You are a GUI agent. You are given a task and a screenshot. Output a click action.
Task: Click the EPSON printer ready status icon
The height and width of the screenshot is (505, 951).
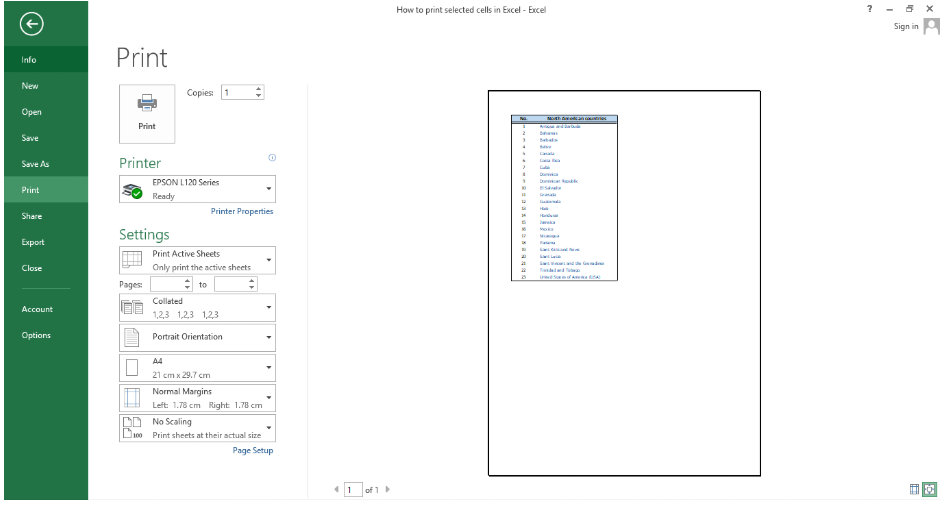132,190
